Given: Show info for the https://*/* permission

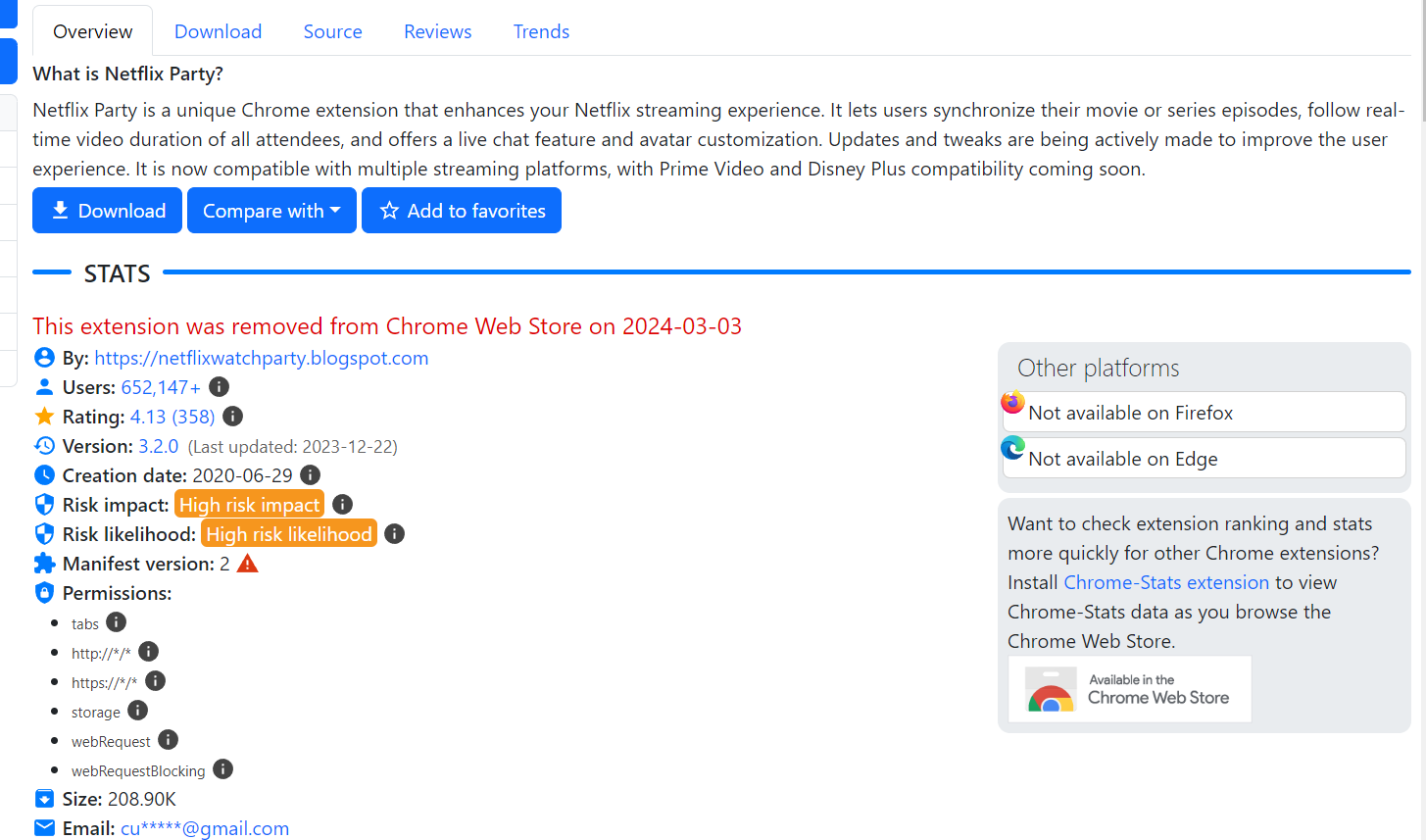Looking at the screenshot, I should (156, 681).
